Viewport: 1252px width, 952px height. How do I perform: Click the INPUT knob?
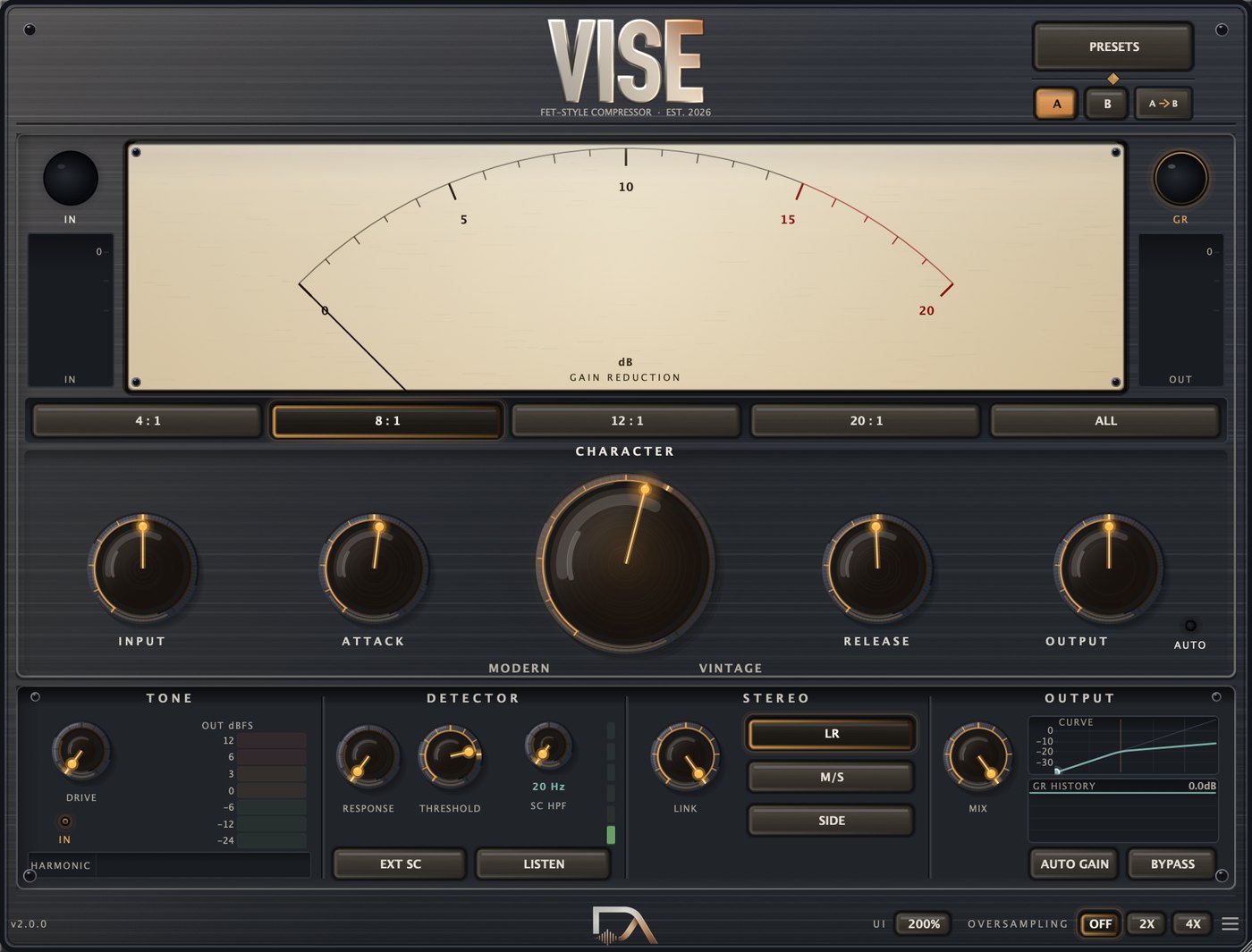coord(142,568)
